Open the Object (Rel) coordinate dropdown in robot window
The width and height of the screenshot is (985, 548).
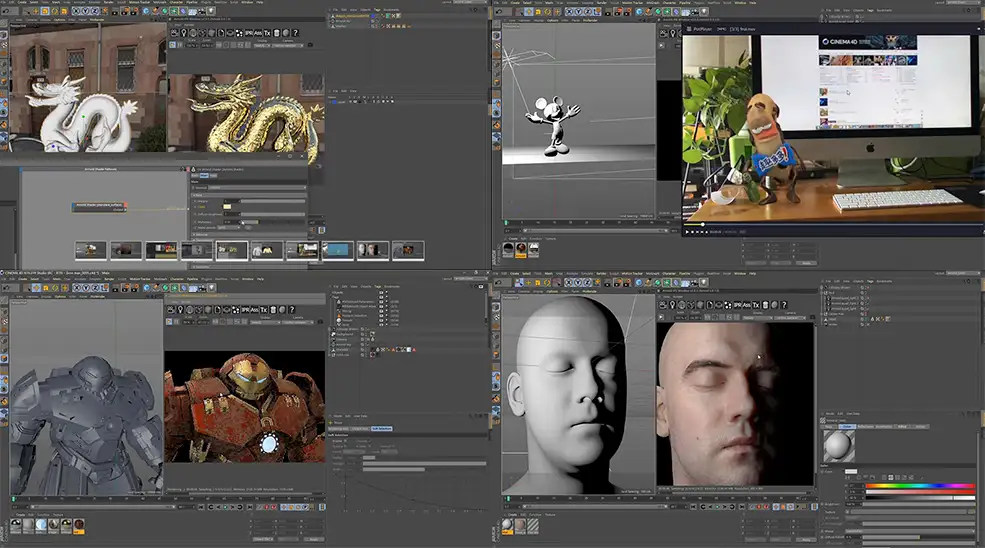pos(263,539)
